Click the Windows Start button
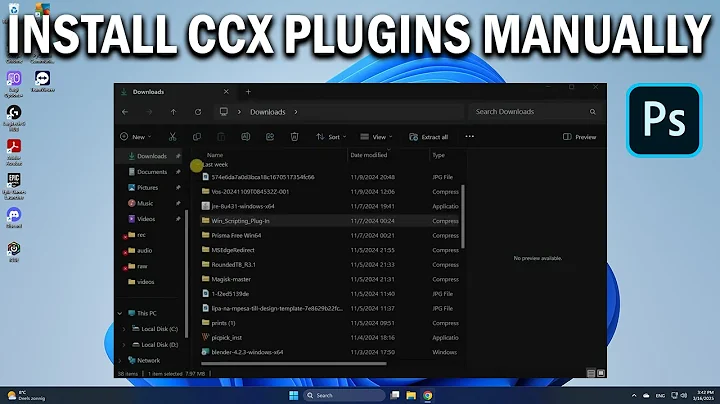720x404 pixels. click(294, 395)
